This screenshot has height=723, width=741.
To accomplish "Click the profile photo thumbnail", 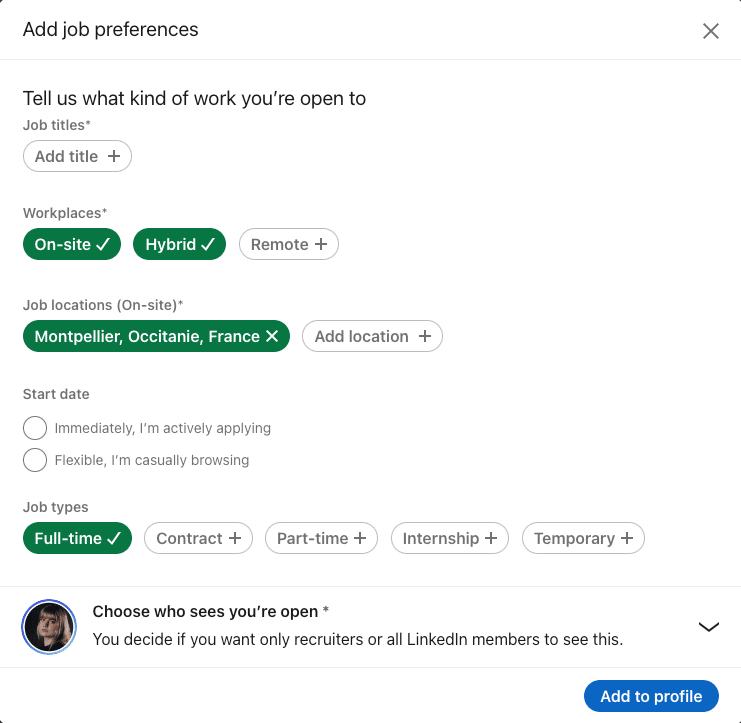I will 49,627.
